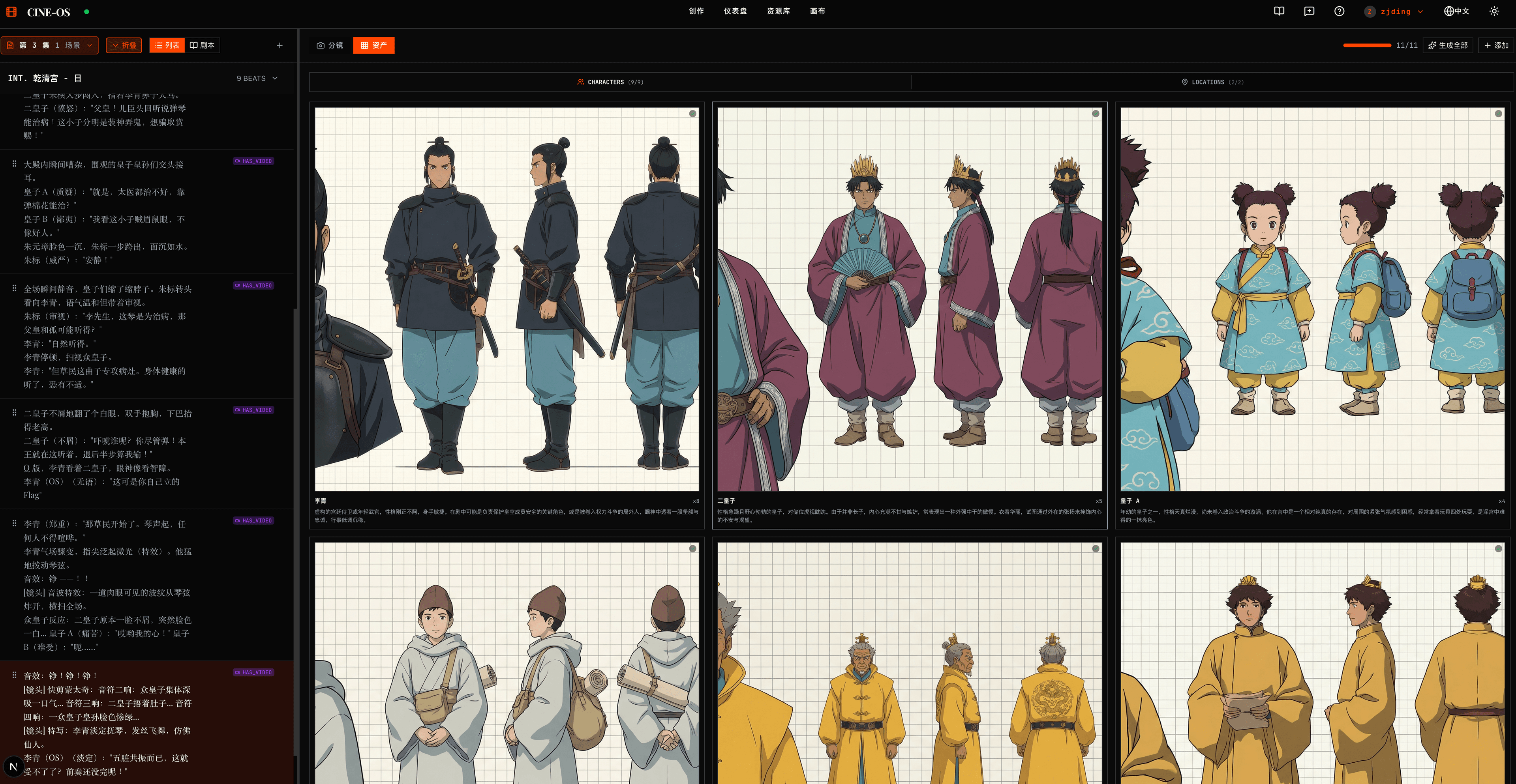Click the orange 11/11 progress bar
Image resolution: width=1516 pixels, height=784 pixels.
1366,45
